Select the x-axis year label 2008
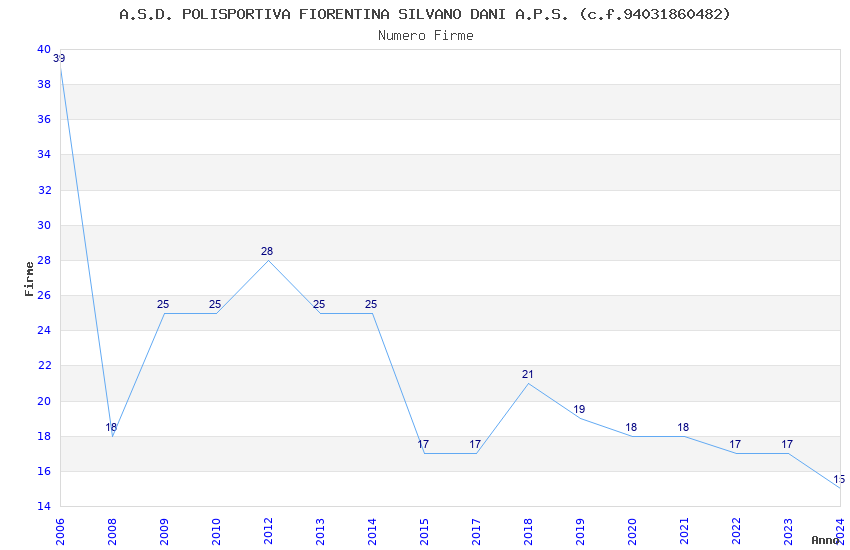 [x=112, y=532]
